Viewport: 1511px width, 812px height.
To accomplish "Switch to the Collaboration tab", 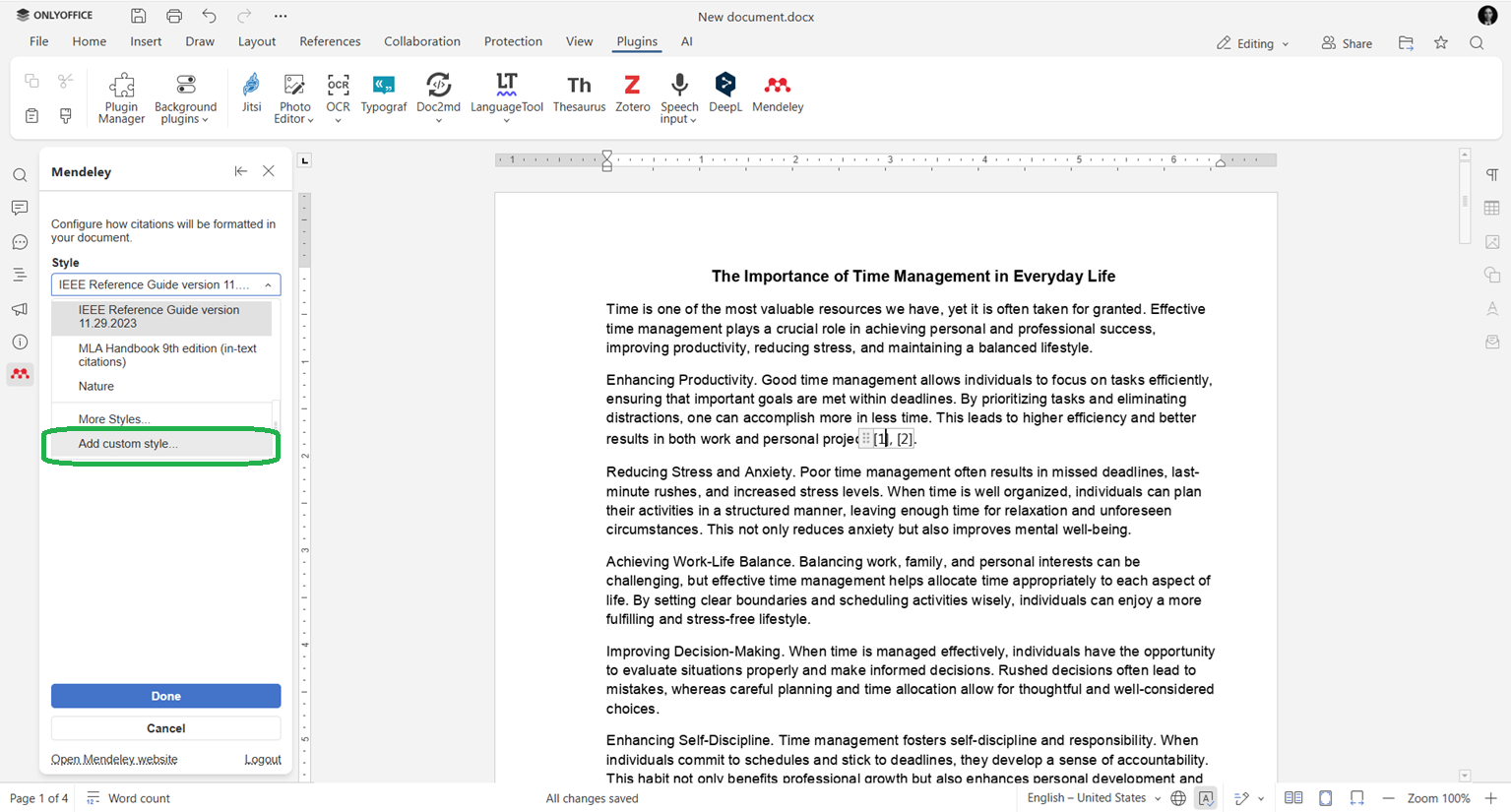I will coord(422,41).
